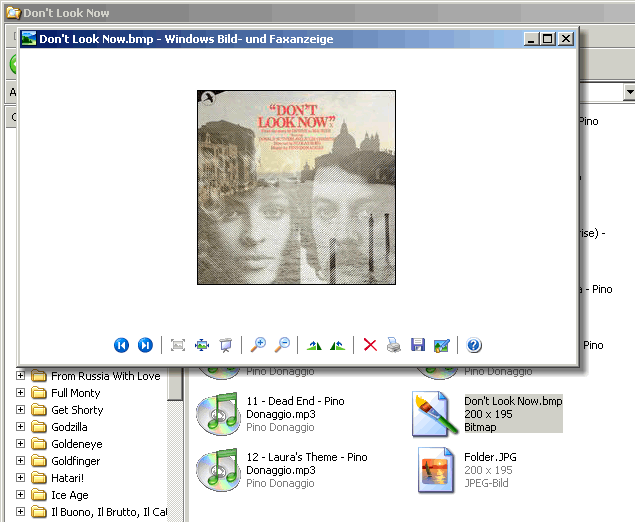Rotate image counterclockwise
This screenshot has width=635, height=522.
[x=337, y=345]
